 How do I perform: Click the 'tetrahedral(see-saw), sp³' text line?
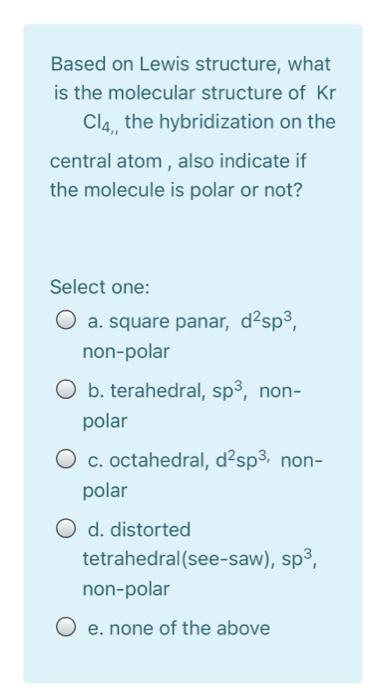(199, 558)
